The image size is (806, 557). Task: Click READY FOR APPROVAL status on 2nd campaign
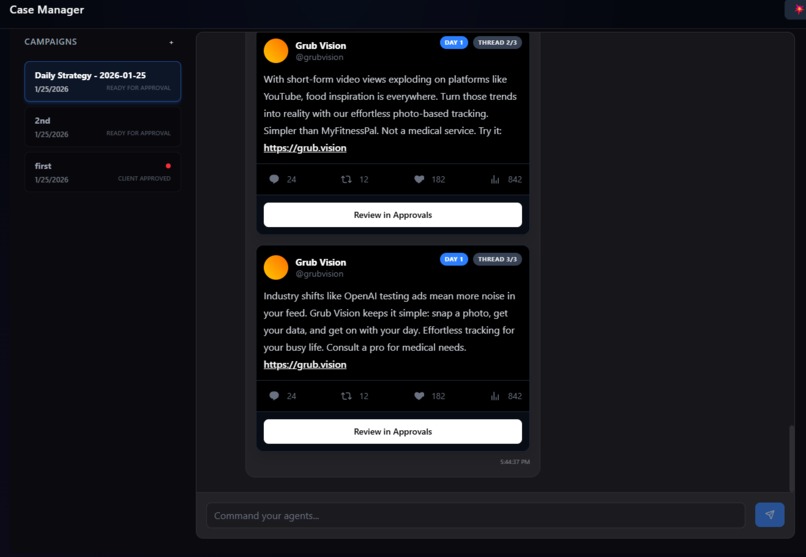(138, 133)
